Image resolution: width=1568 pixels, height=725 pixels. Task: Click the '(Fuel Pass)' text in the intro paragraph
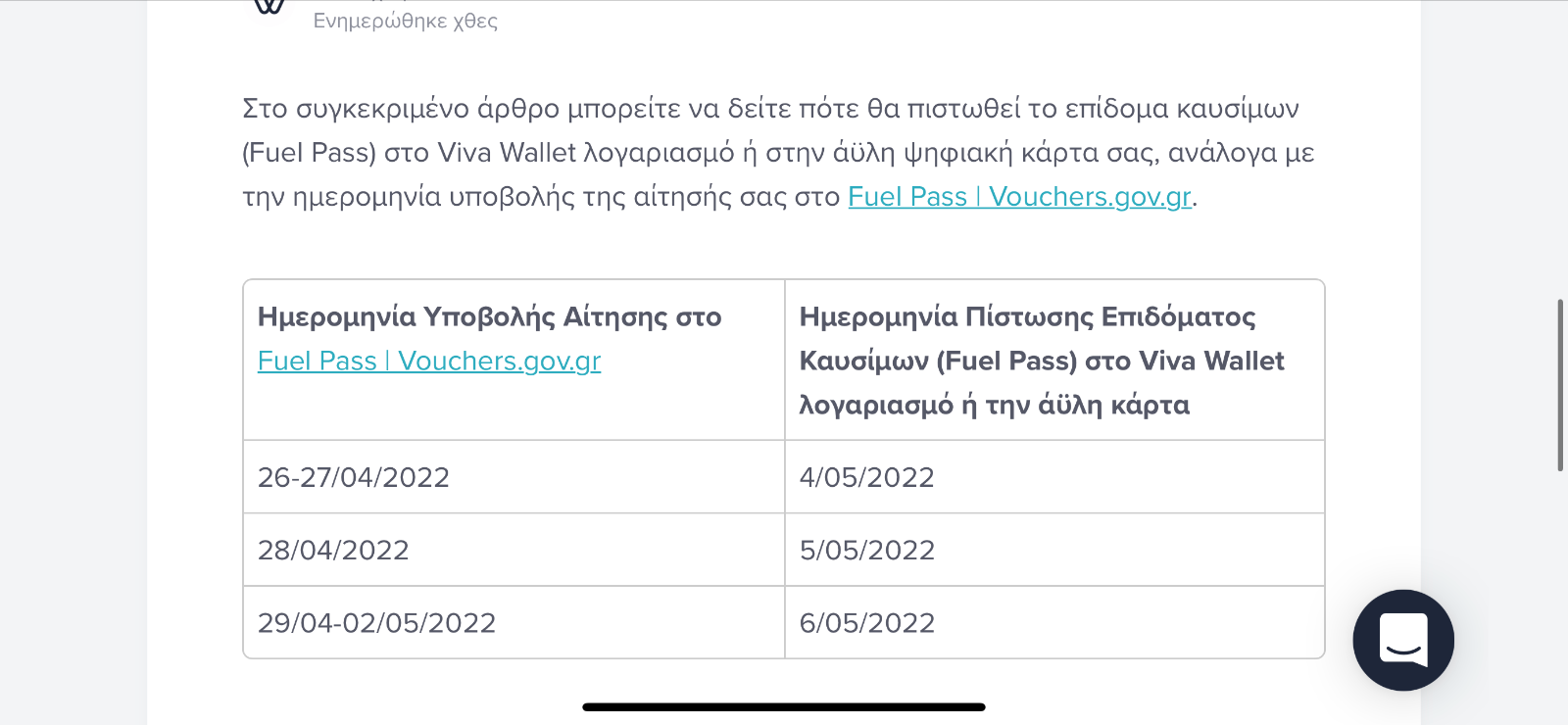[x=310, y=153]
